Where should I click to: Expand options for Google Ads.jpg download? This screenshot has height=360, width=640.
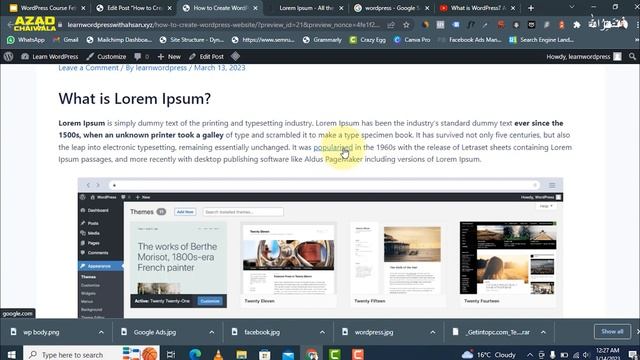tap(211, 332)
